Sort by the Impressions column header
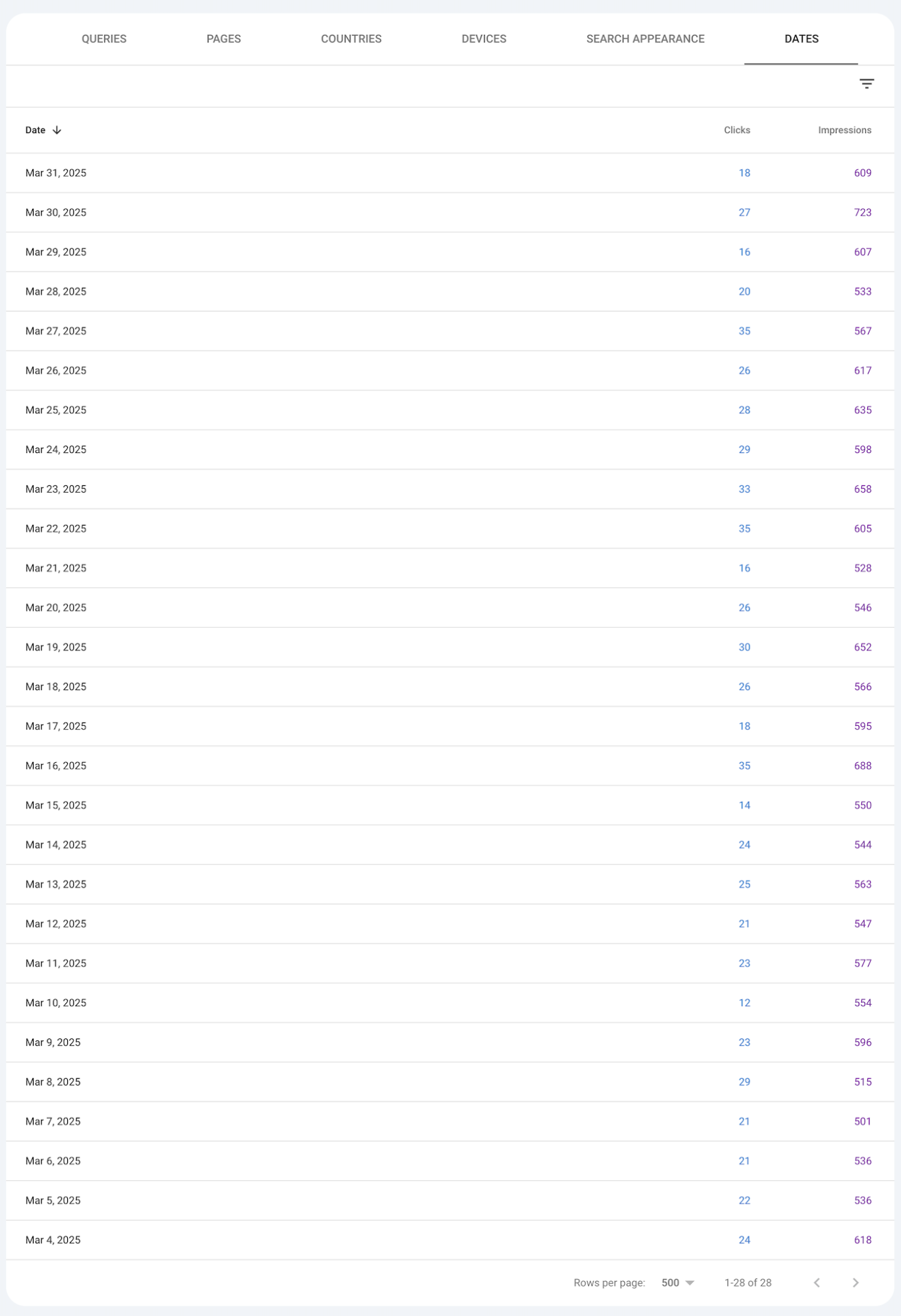 [844, 130]
